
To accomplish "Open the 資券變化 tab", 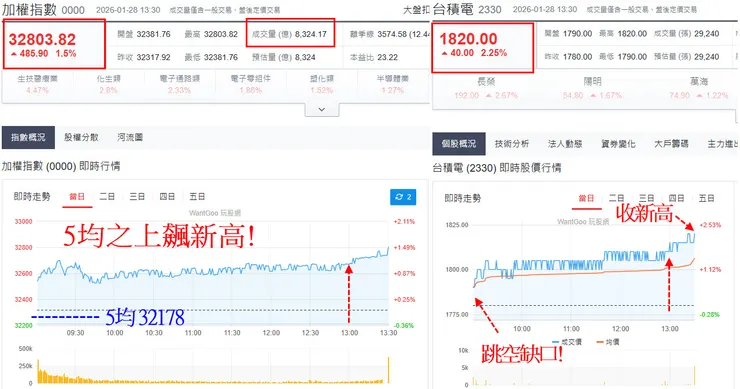I will point(618,144).
